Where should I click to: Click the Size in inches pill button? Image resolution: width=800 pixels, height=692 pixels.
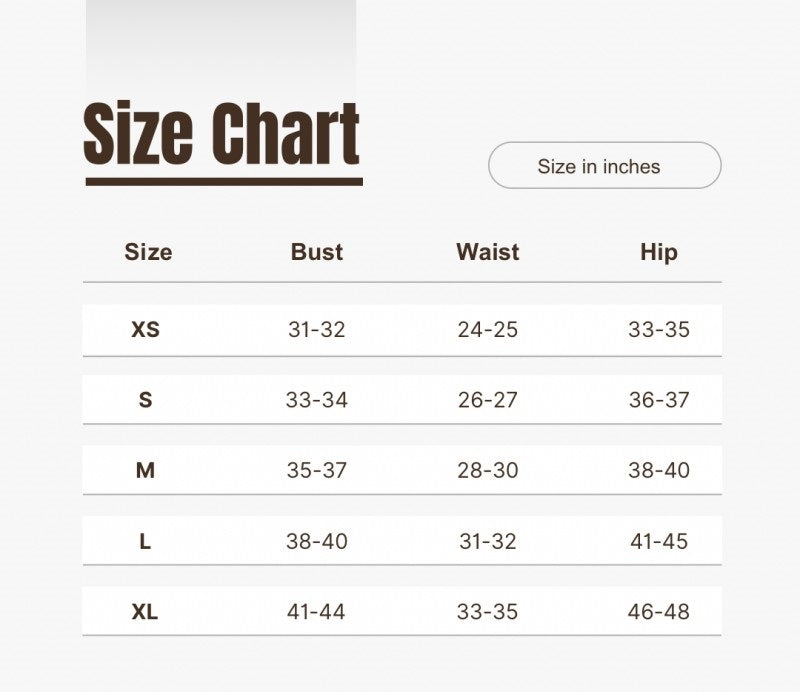[x=605, y=165]
